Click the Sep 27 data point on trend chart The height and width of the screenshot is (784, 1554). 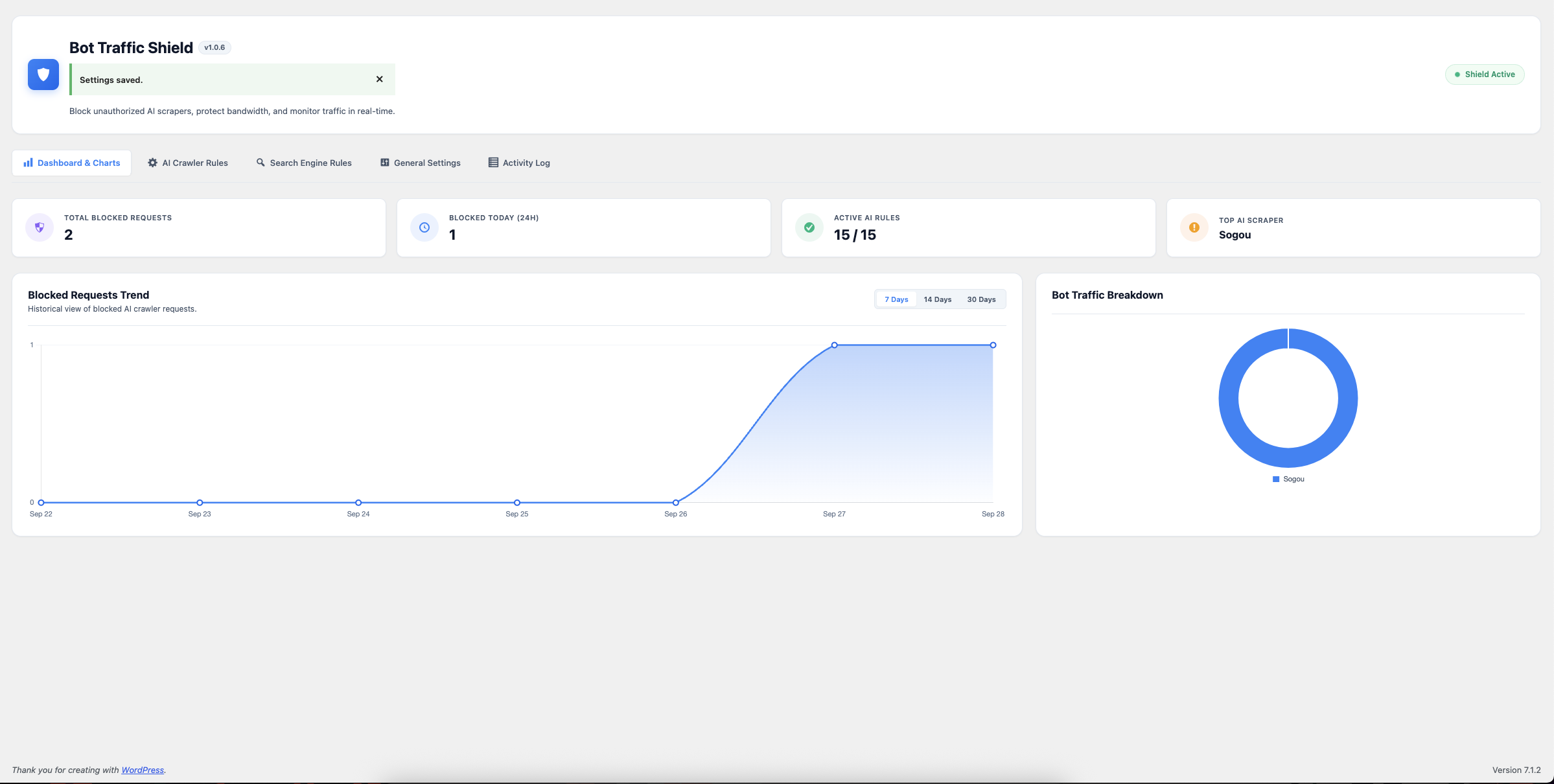point(835,345)
